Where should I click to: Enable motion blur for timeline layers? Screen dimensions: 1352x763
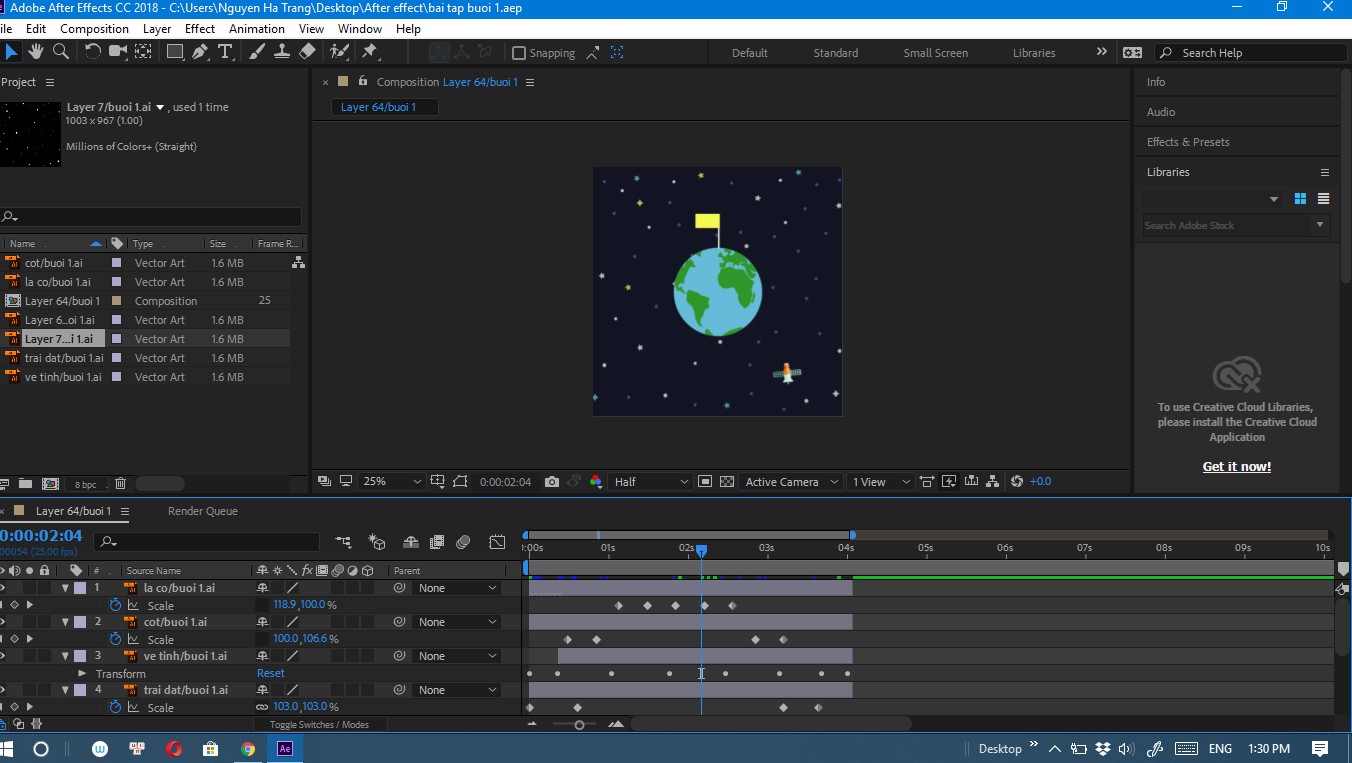[463, 542]
